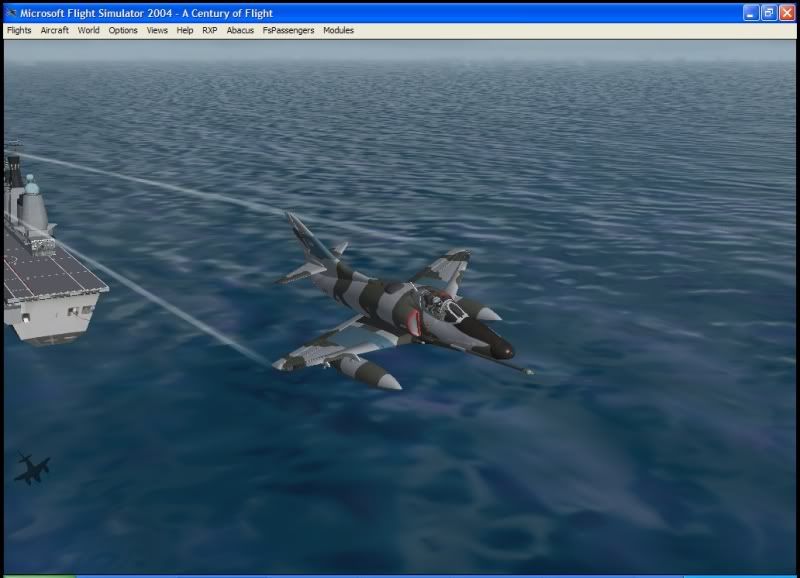Click the Flight Simulator title bar icon
Image resolution: width=800 pixels, height=578 pixels.
tap(11, 13)
